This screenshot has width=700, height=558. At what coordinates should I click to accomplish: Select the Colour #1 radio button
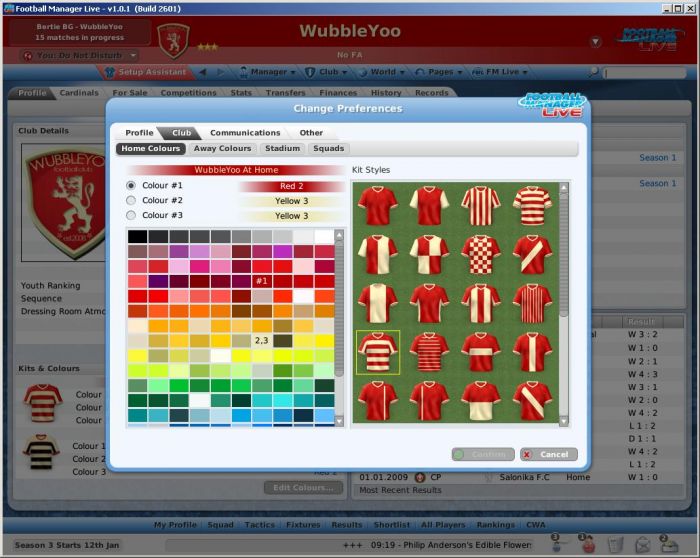pos(131,185)
